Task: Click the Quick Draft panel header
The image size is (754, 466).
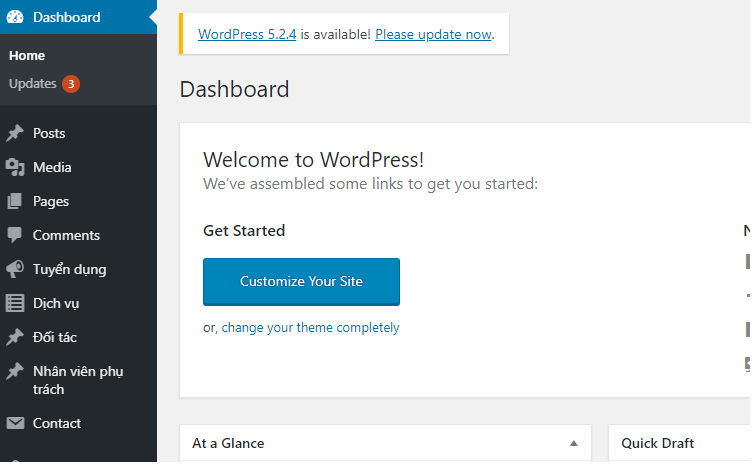Action: pos(657,443)
